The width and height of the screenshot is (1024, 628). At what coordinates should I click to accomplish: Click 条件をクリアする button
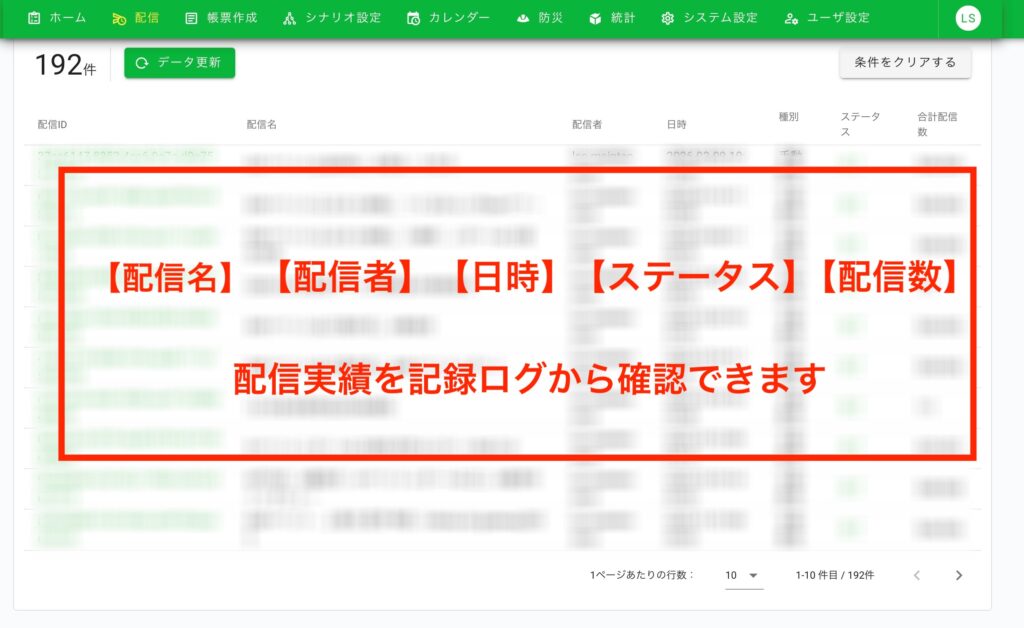[x=905, y=62]
